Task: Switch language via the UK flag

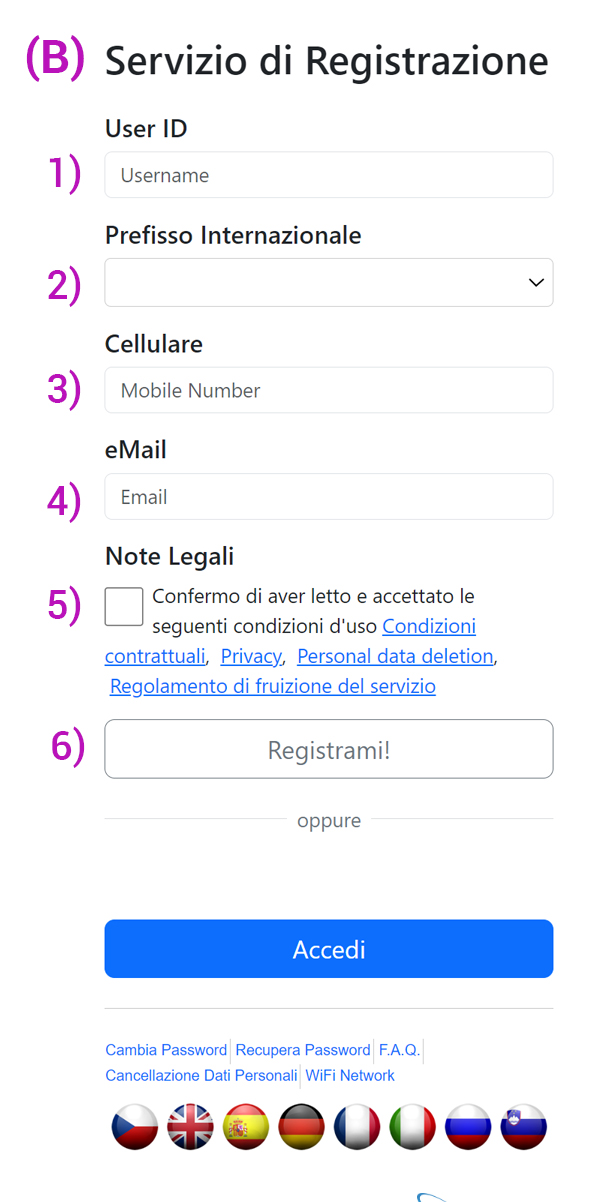Action: tap(190, 1127)
